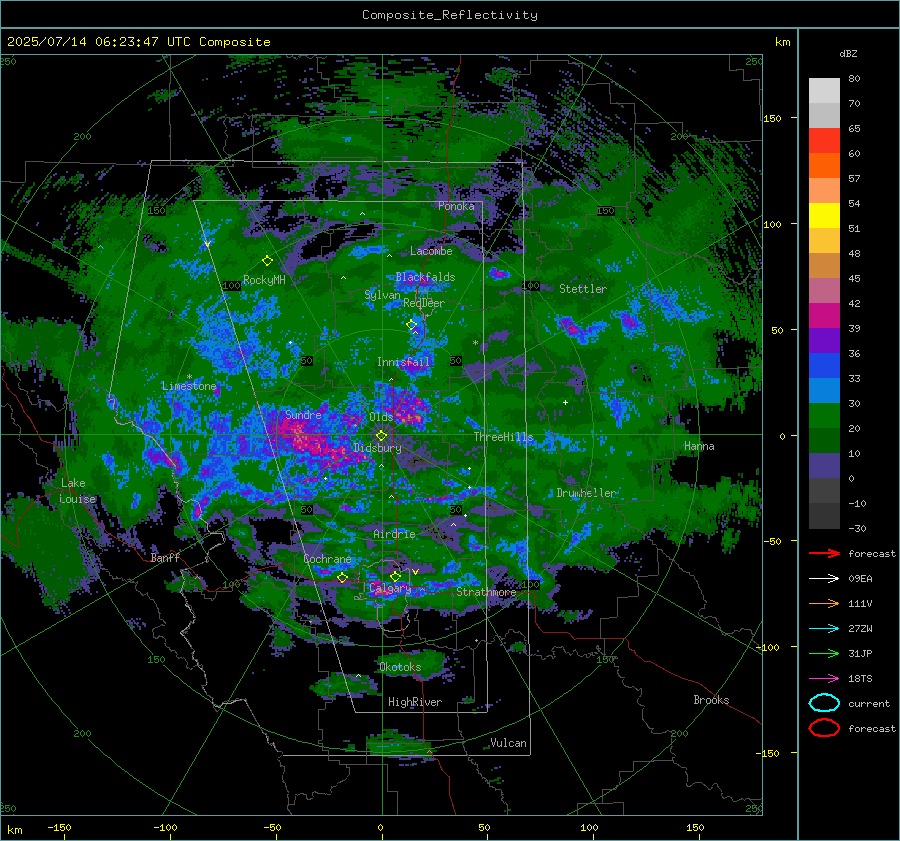Select the purple 39–36 dBZ color swatch
Image resolution: width=900 pixels, height=841 pixels.
click(824, 341)
